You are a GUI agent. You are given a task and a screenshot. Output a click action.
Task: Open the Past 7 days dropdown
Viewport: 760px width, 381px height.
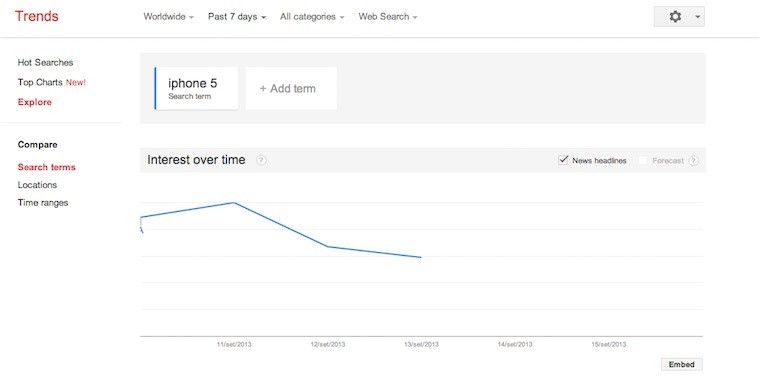tap(237, 16)
